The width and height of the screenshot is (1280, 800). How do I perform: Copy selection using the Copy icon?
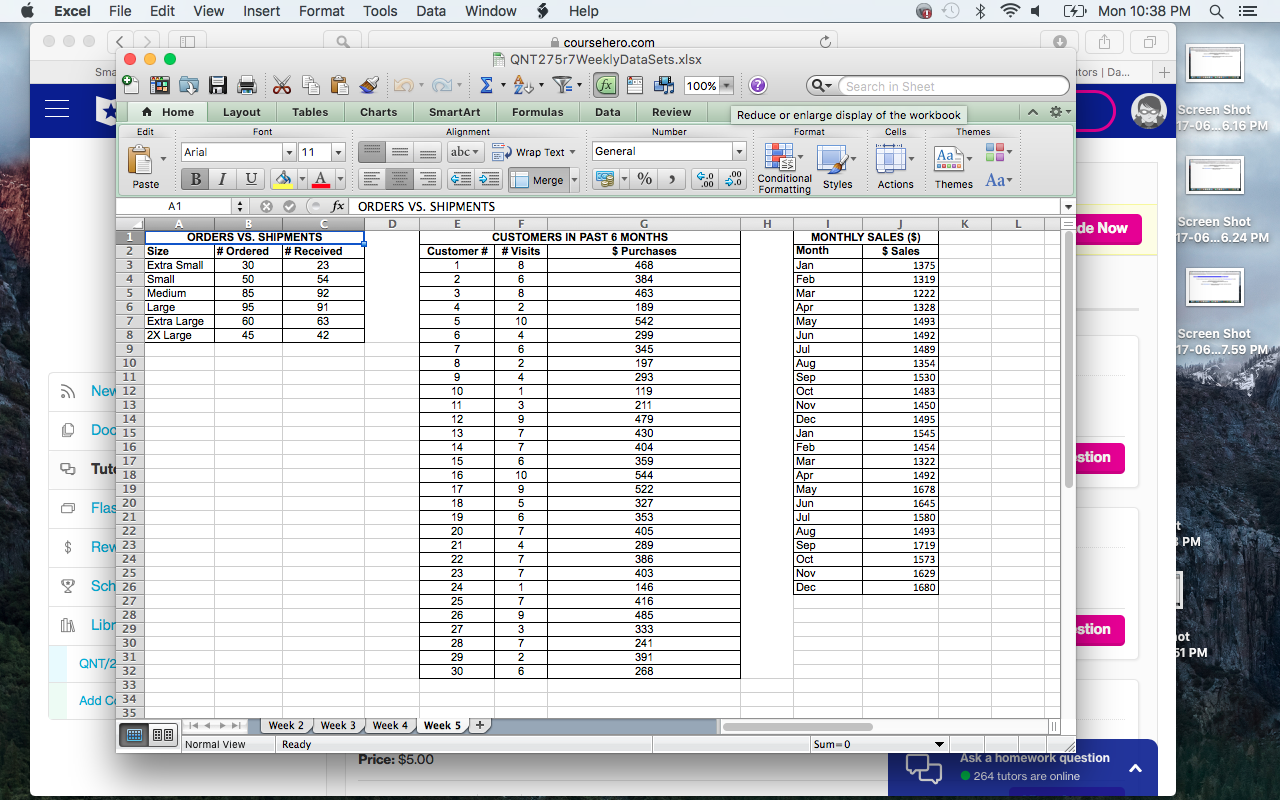point(311,86)
